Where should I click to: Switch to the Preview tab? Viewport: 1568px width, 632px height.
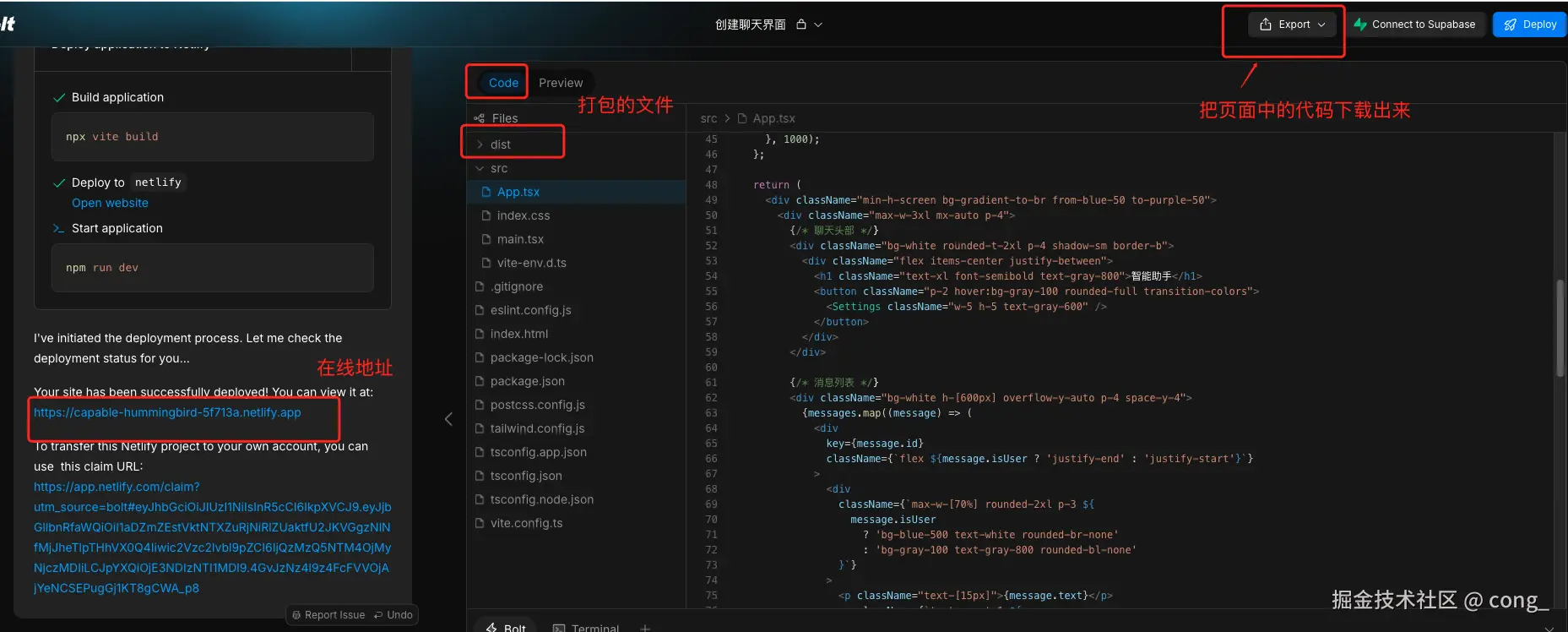[x=561, y=83]
